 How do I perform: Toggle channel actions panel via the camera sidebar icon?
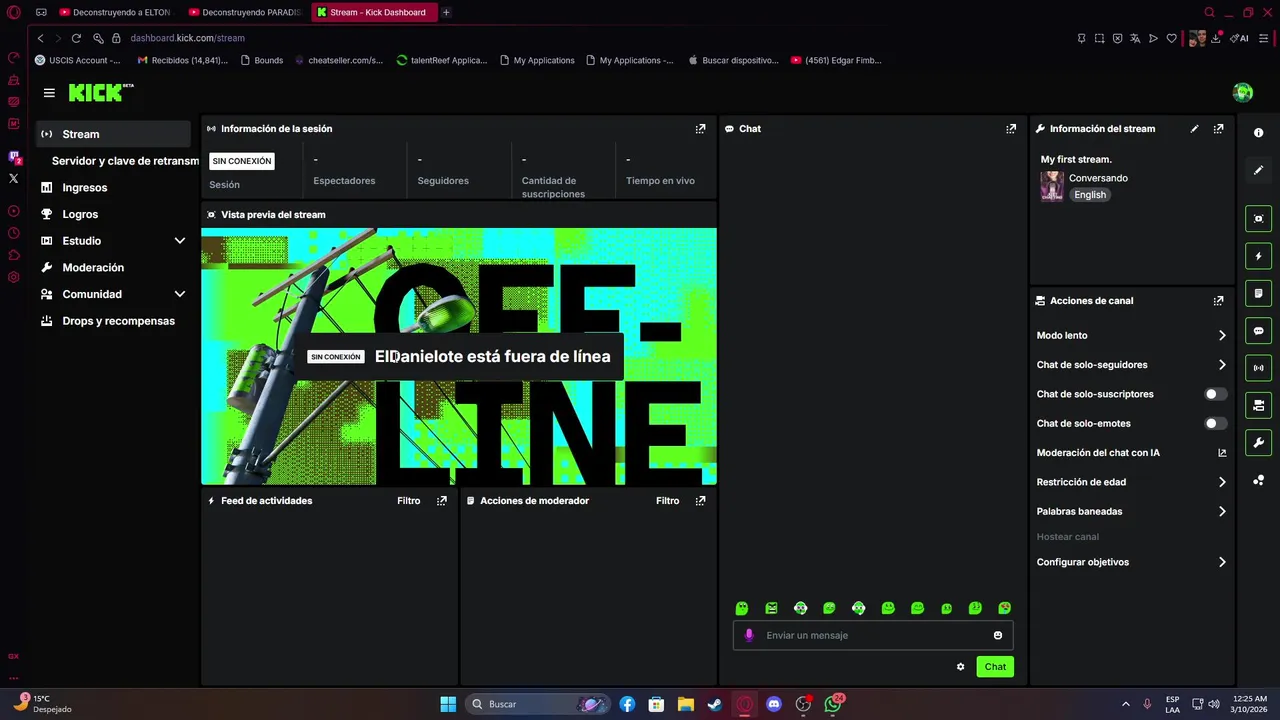pyautogui.click(x=1258, y=405)
